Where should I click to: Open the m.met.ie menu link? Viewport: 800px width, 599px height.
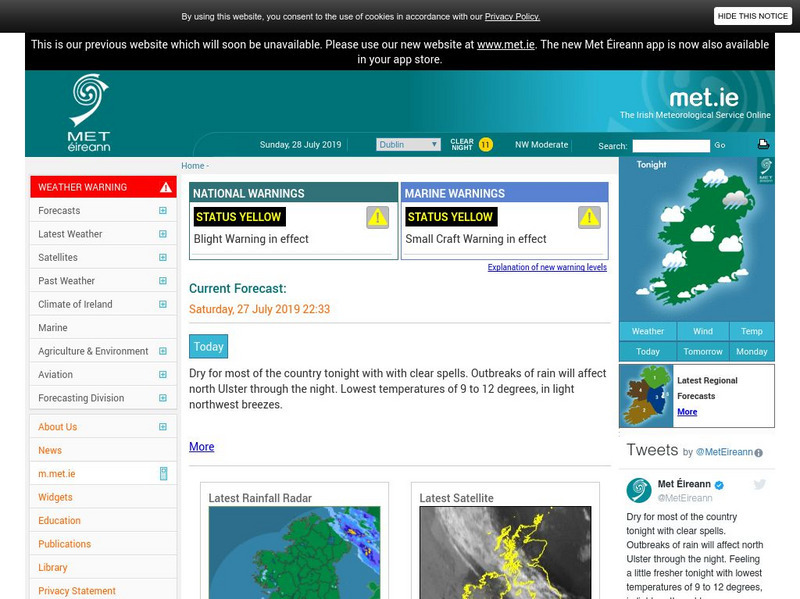pyautogui.click(x=56, y=474)
